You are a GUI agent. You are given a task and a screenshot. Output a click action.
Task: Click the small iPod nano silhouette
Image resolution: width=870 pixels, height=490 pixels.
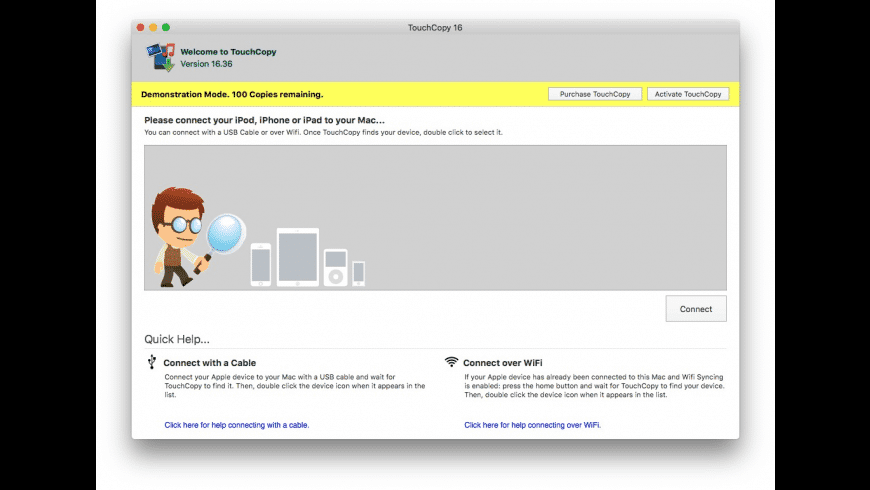[x=358, y=274]
